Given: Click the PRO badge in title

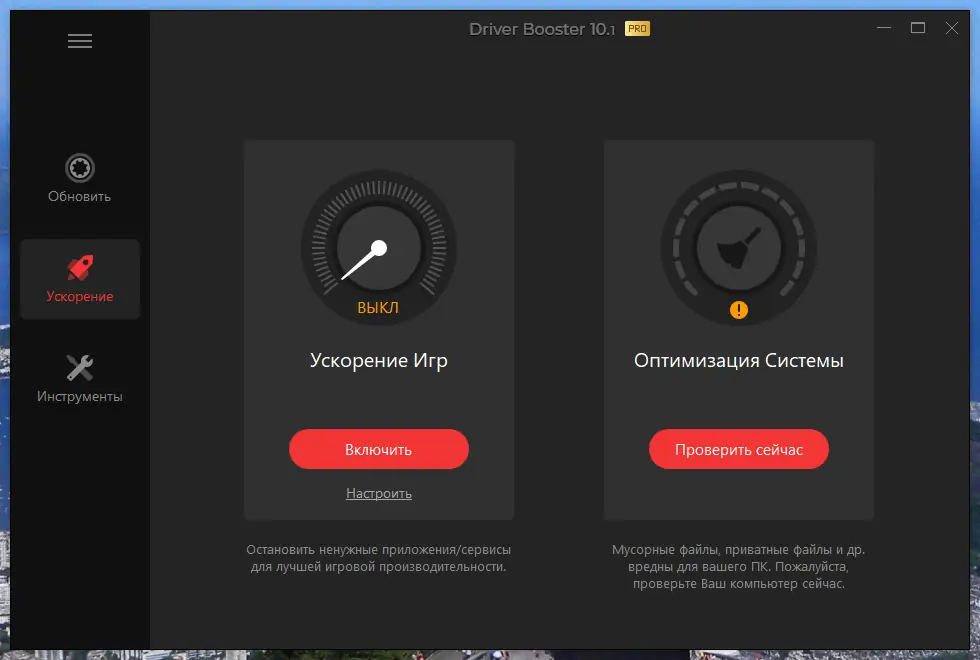Looking at the screenshot, I should [638, 29].
